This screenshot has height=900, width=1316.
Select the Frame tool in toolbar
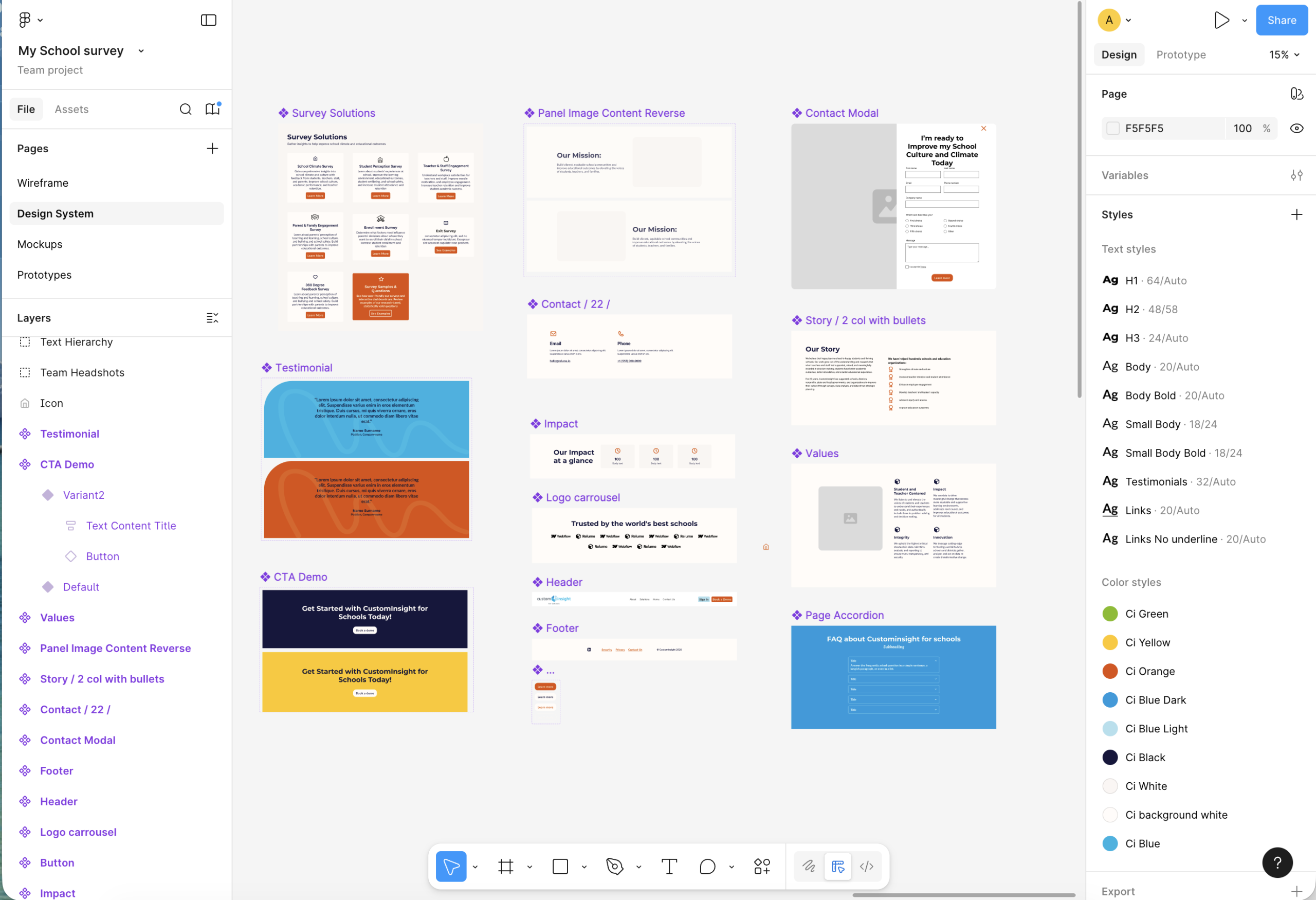tap(506, 866)
